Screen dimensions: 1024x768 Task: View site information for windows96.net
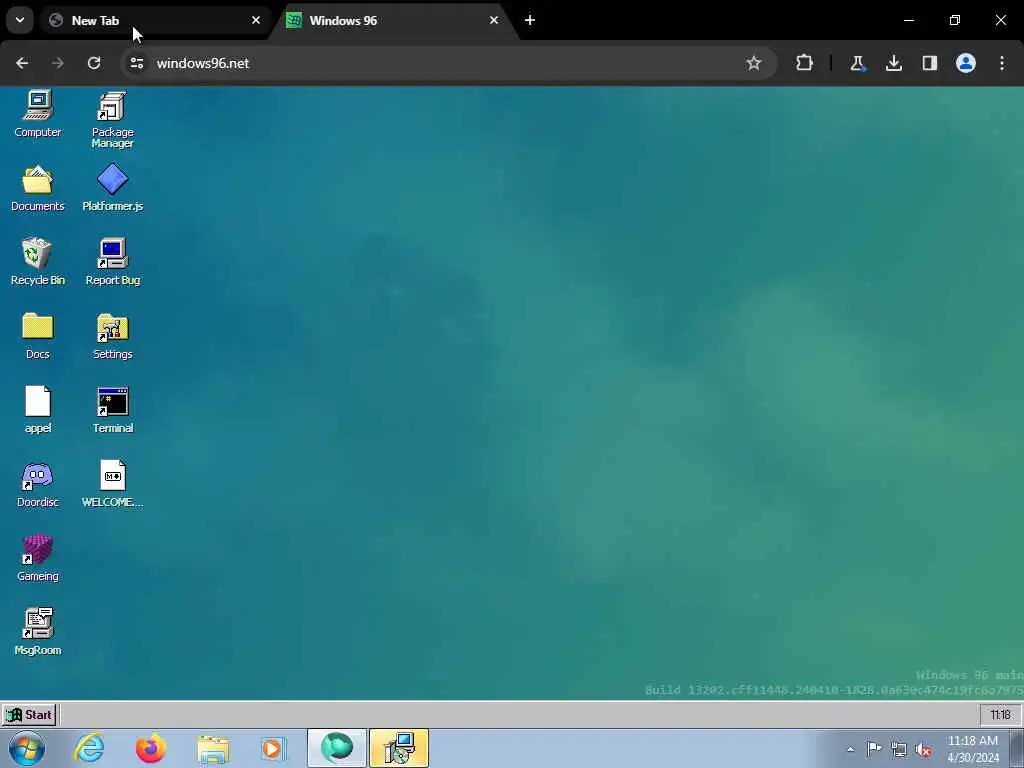136,63
